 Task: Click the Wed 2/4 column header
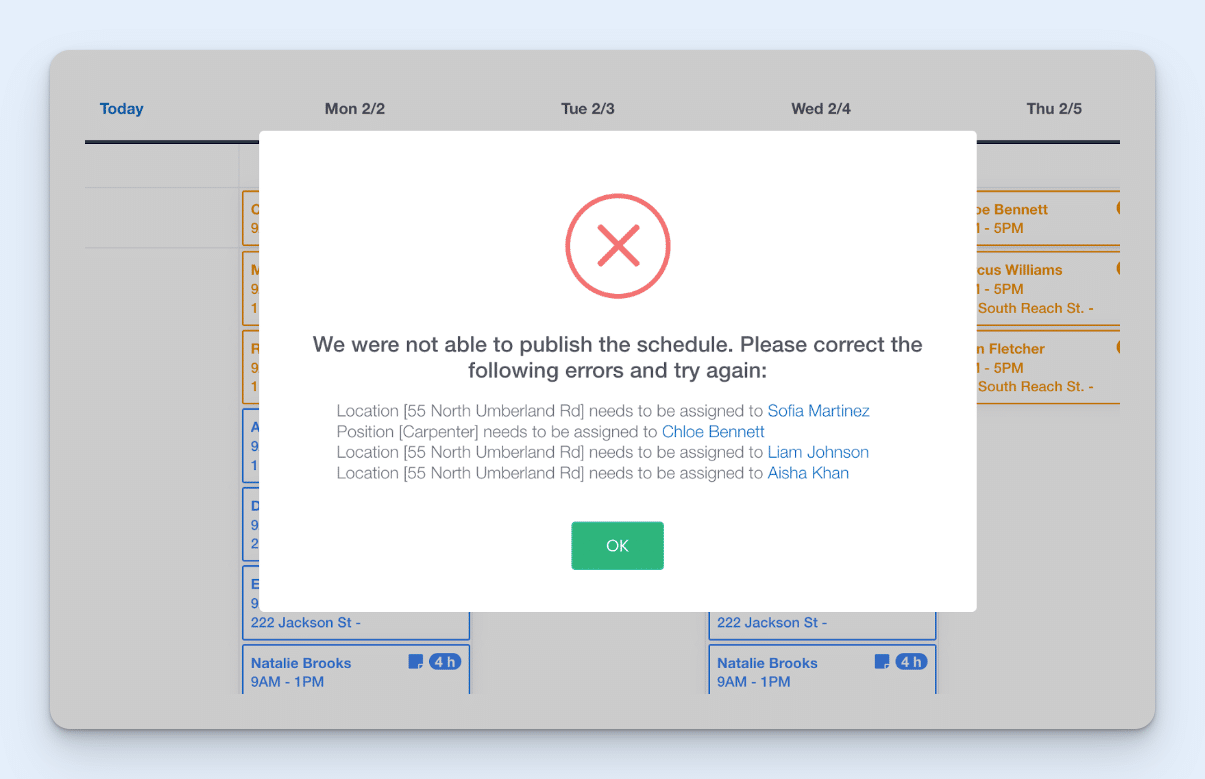point(820,108)
